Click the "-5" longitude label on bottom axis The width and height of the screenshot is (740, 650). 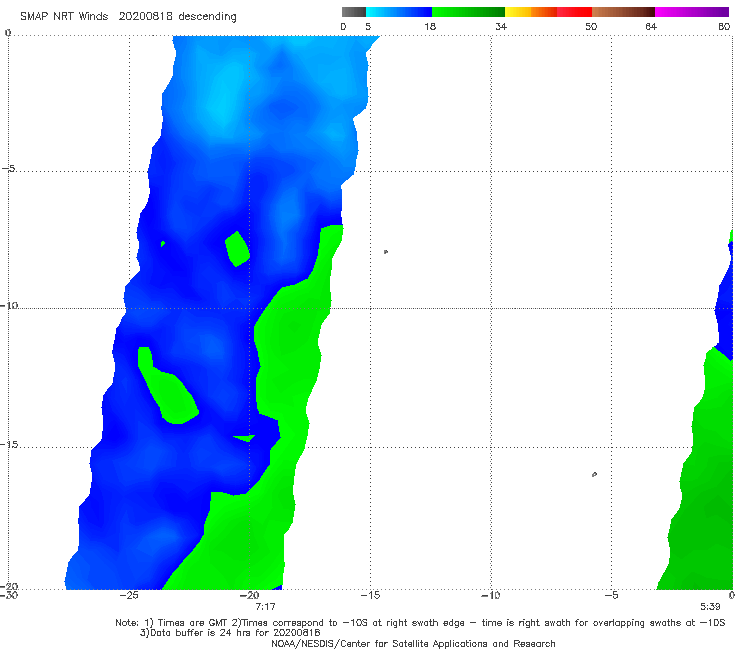click(x=611, y=595)
